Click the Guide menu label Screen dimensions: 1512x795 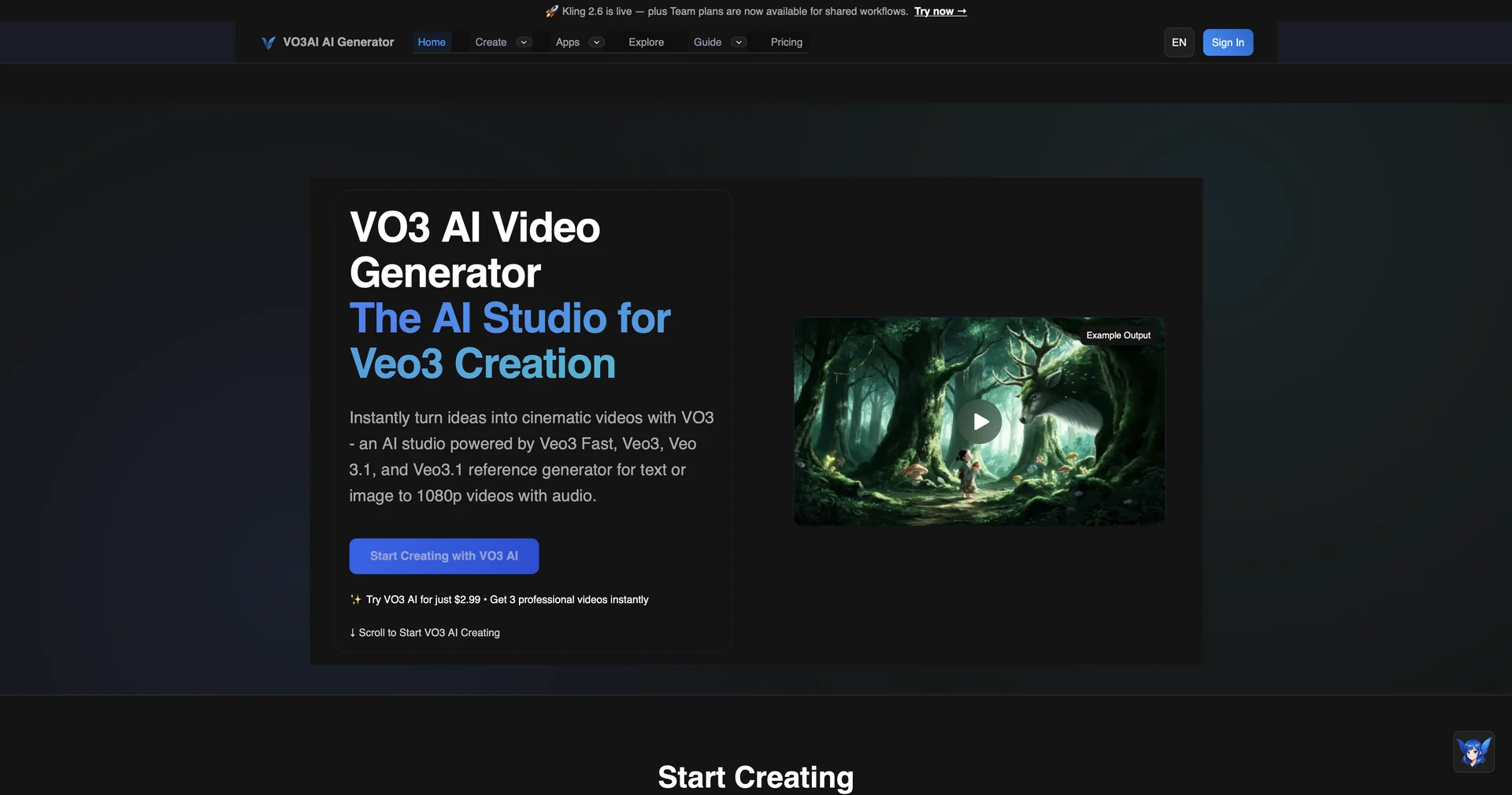[x=707, y=43]
